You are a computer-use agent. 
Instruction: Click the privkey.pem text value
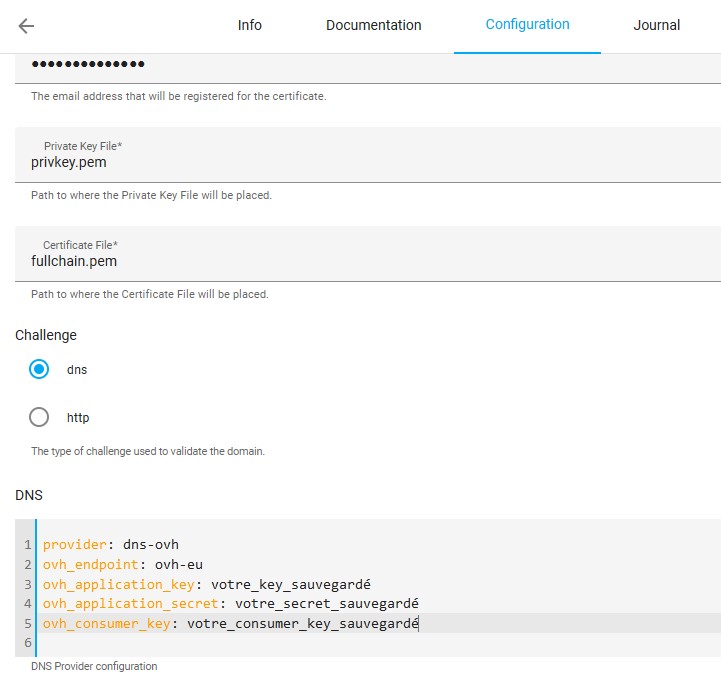pos(69,163)
